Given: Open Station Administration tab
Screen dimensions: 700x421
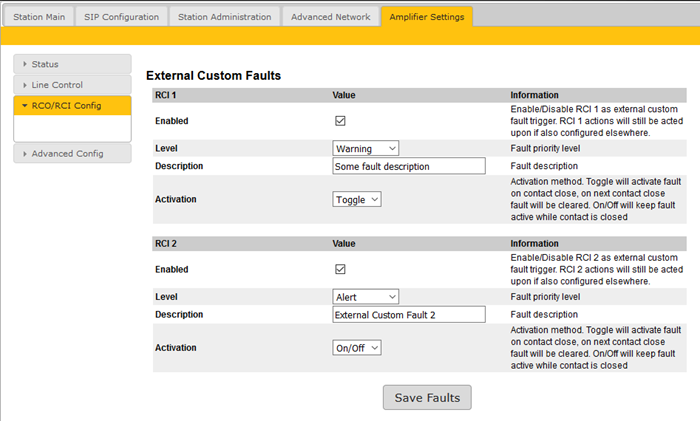Looking at the screenshot, I should tap(223, 17).
